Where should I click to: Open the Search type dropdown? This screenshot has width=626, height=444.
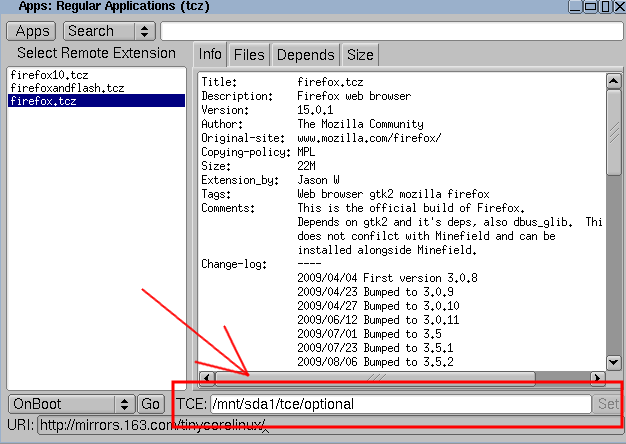point(109,31)
